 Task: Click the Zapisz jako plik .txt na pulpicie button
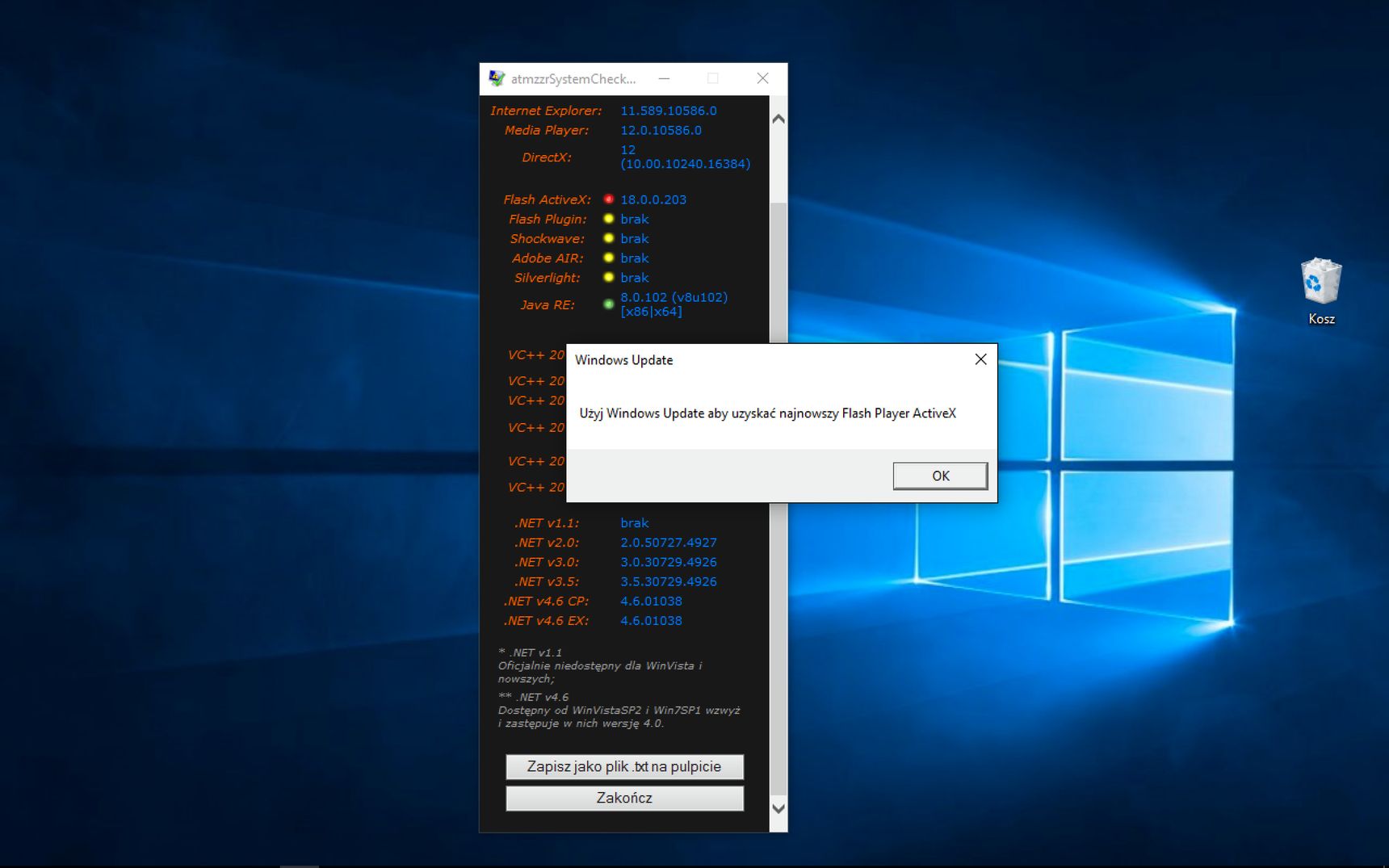click(x=624, y=766)
